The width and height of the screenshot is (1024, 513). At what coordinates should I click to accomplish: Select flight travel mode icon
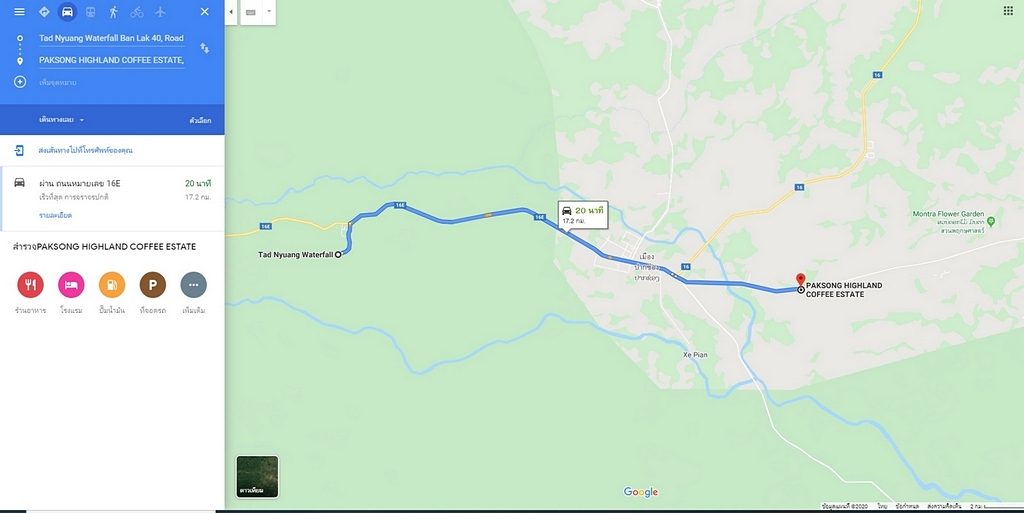coord(160,12)
